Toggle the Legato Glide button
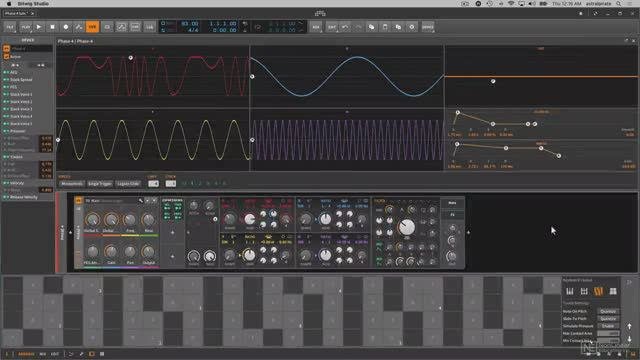The height and width of the screenshot is (360, 640). [128, 184]
